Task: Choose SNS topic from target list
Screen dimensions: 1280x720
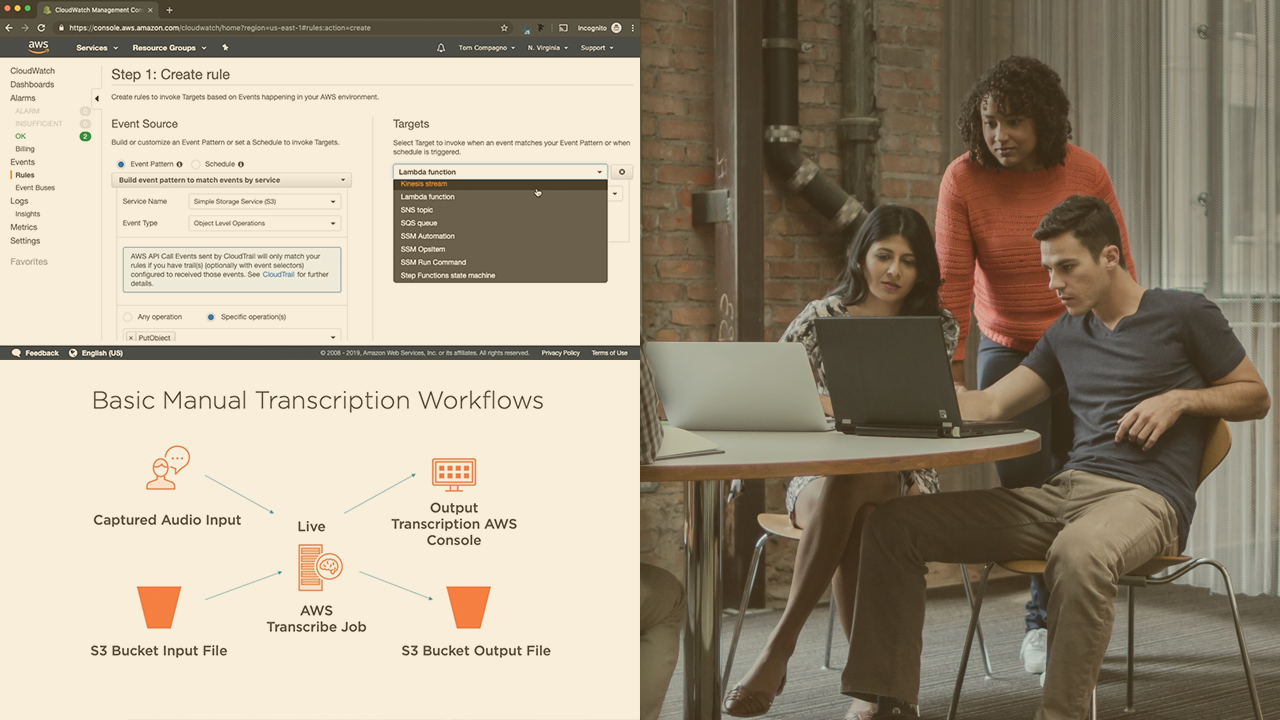Action: click(500, 210)
